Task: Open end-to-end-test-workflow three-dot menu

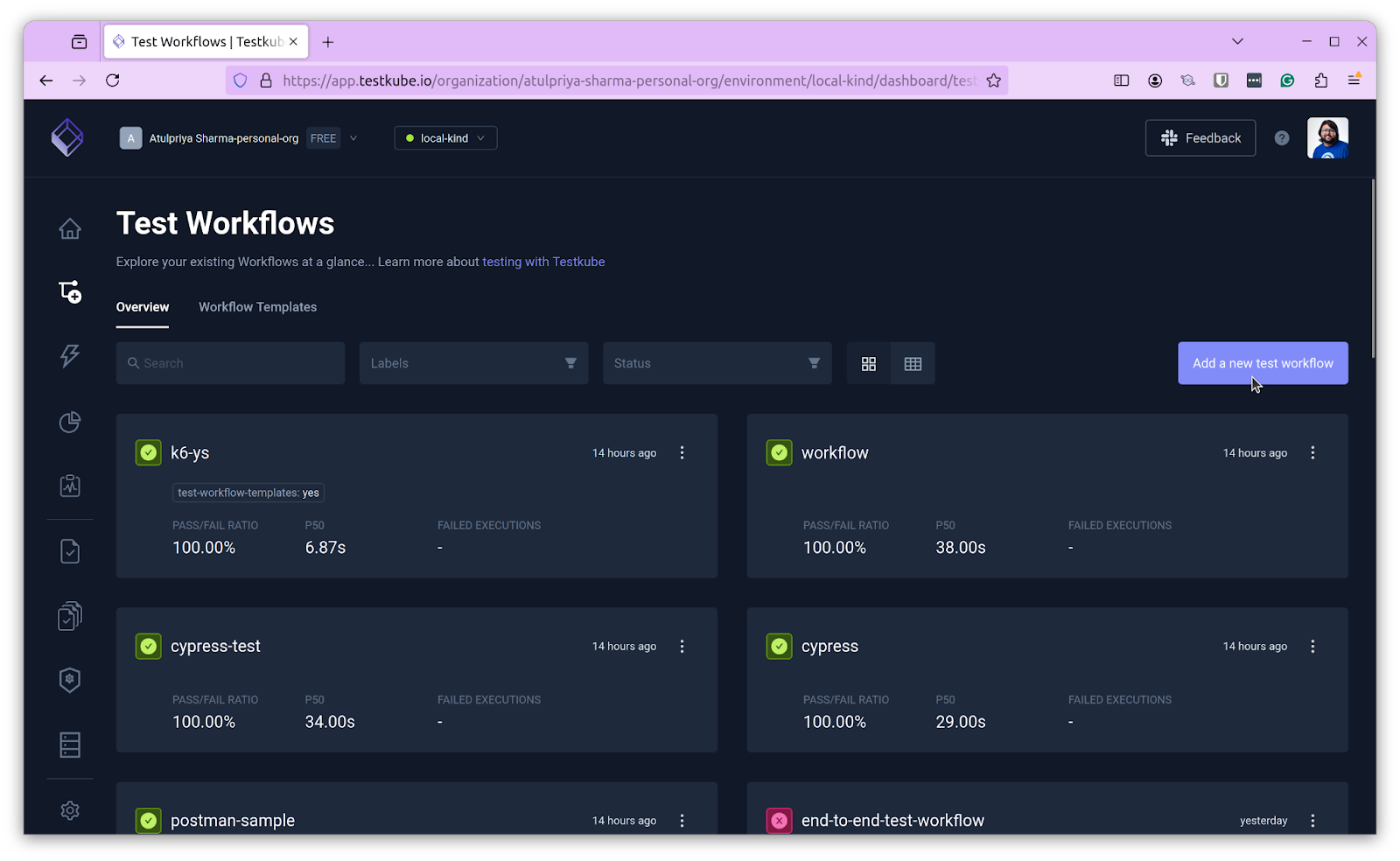Action: point(1312,821)
